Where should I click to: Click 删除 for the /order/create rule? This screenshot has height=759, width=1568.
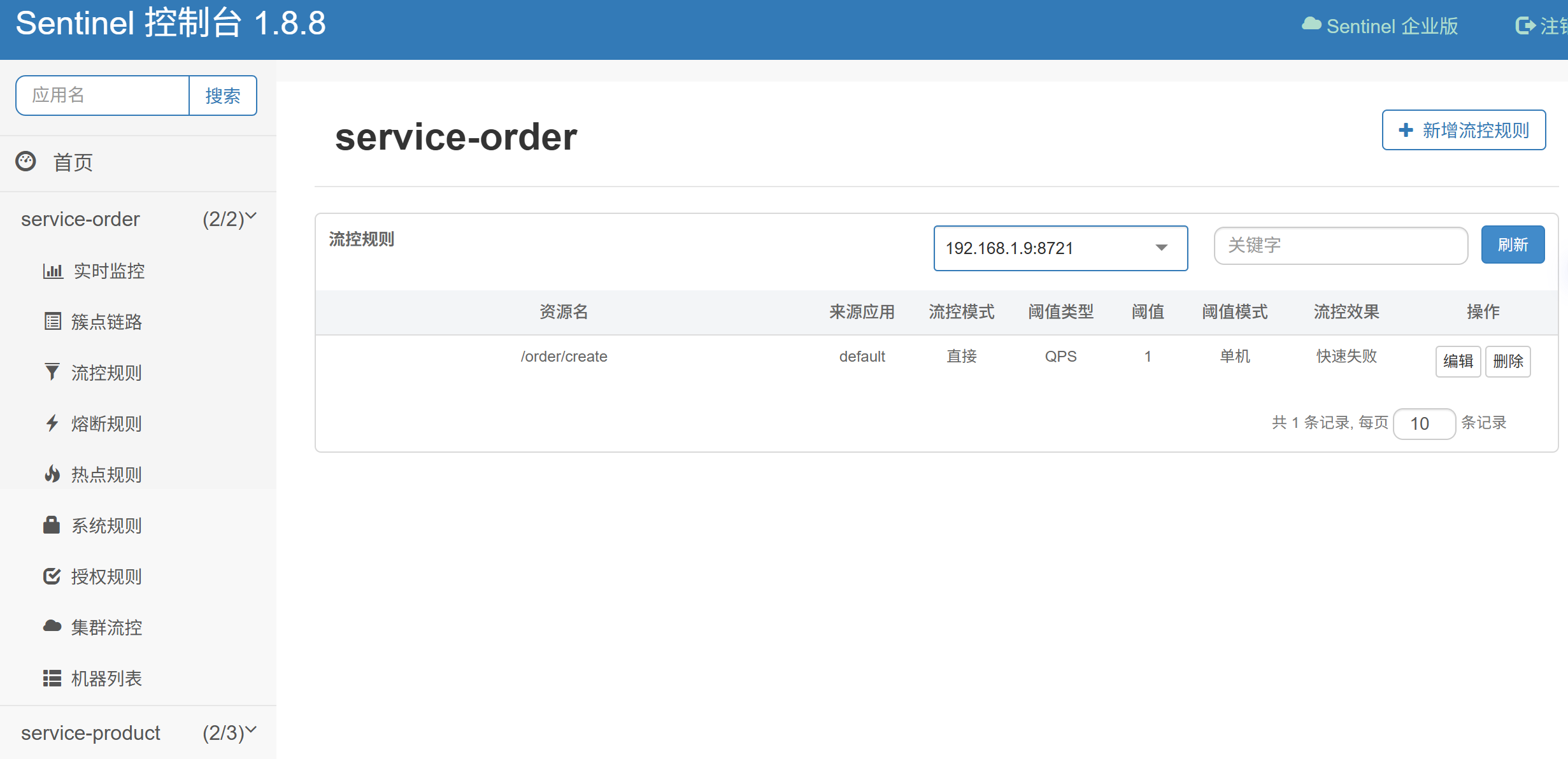pos(1507,362)
